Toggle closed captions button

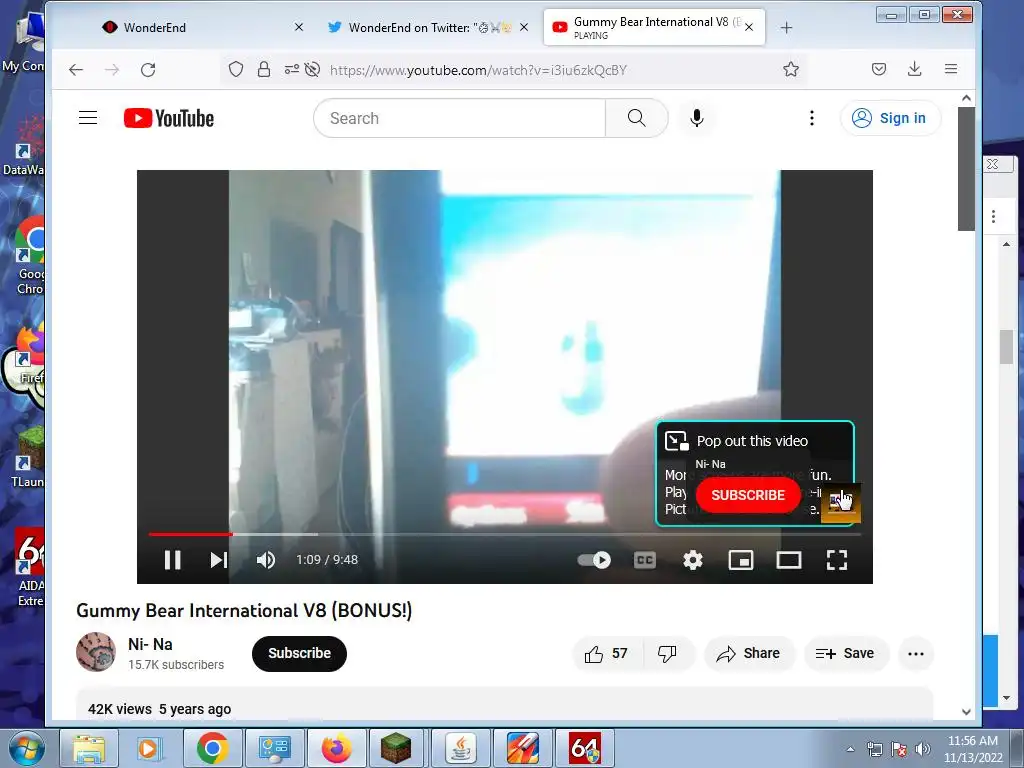click(645, 560)
